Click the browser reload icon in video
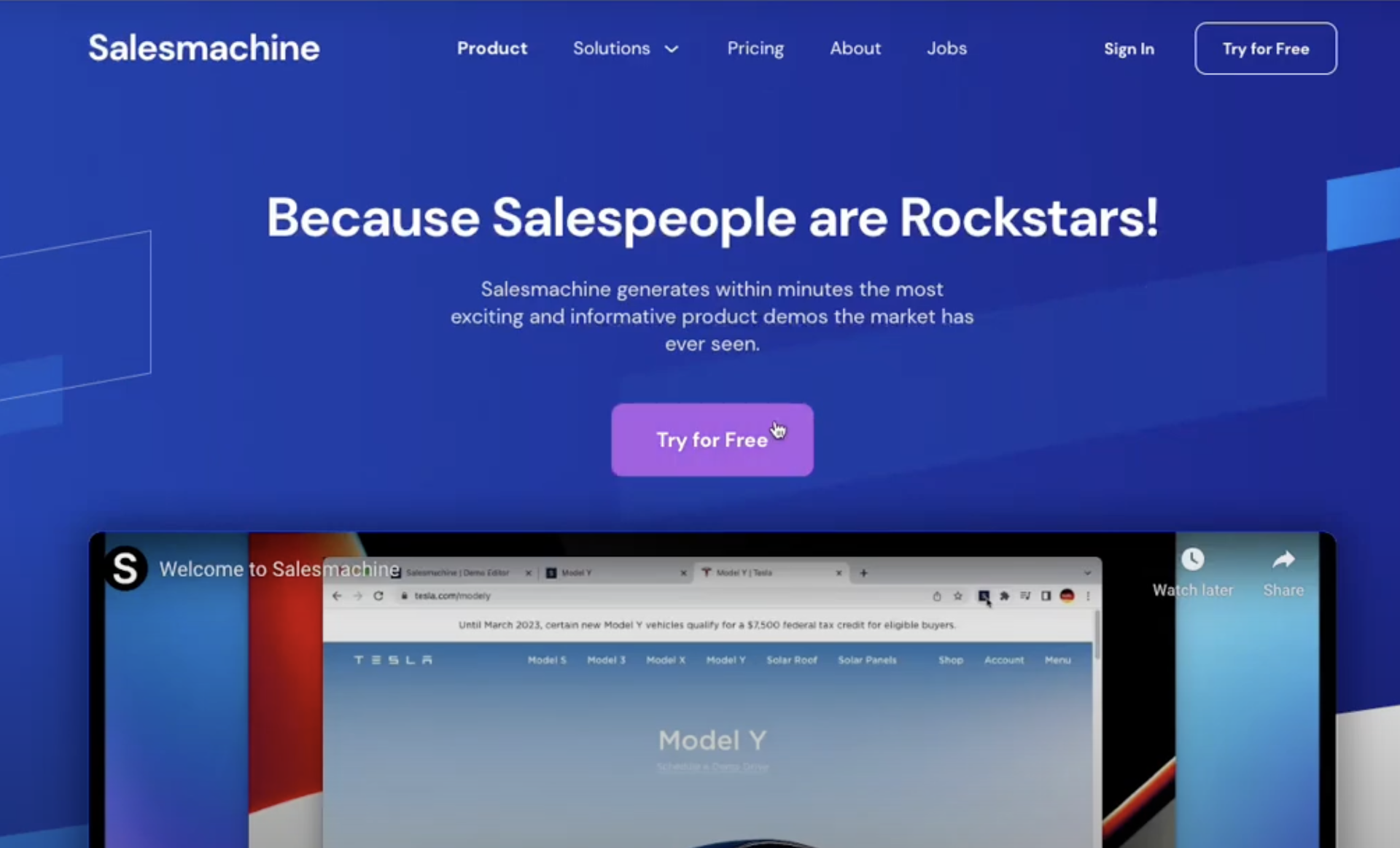Screen dimensions: 1400x848 378,596
